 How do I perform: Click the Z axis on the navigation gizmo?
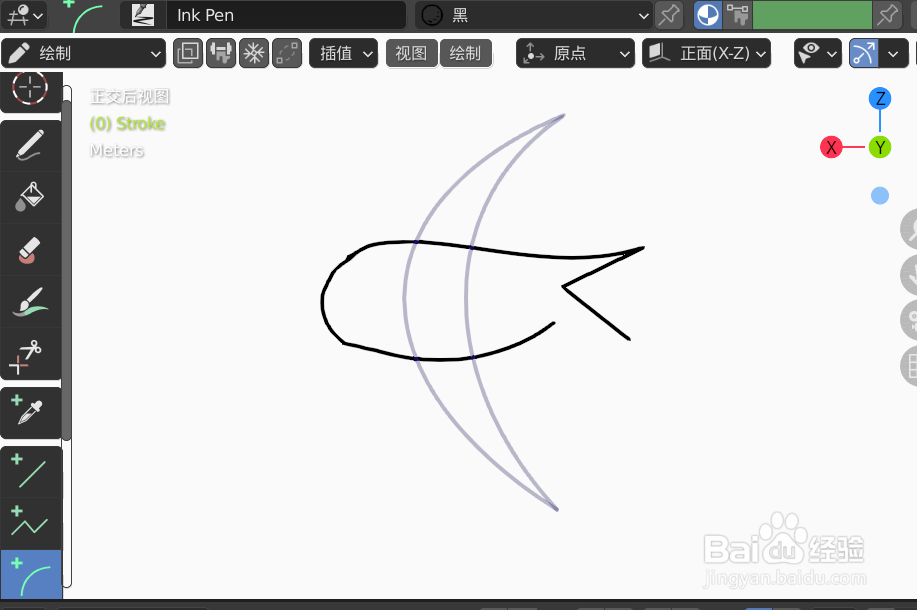pyautogui.click(x=879, y=98)
